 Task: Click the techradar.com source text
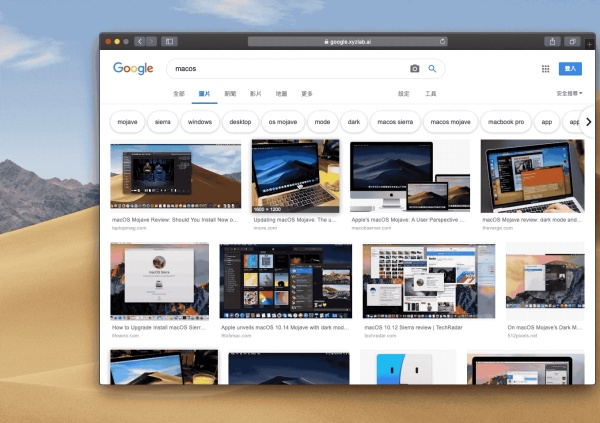(x=380, y=336)
